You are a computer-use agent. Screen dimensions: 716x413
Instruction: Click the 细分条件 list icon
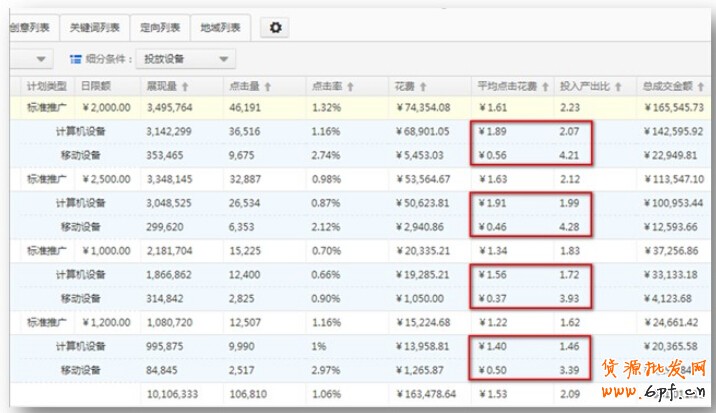tap(75, 60)
